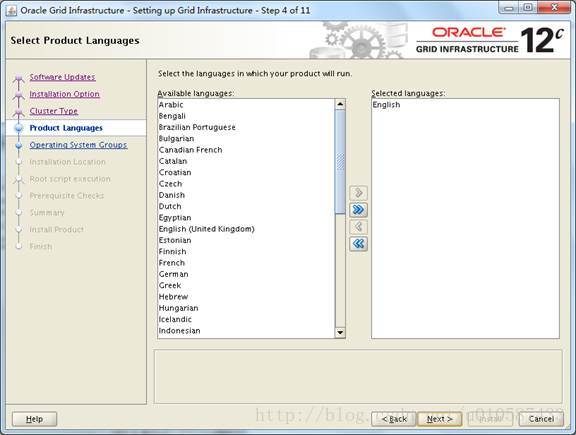Image resolution: width=576 pixels, height=435 pixels.
Task: Click the available languages scroll up arrow
Action: click(x=340, y=104)
